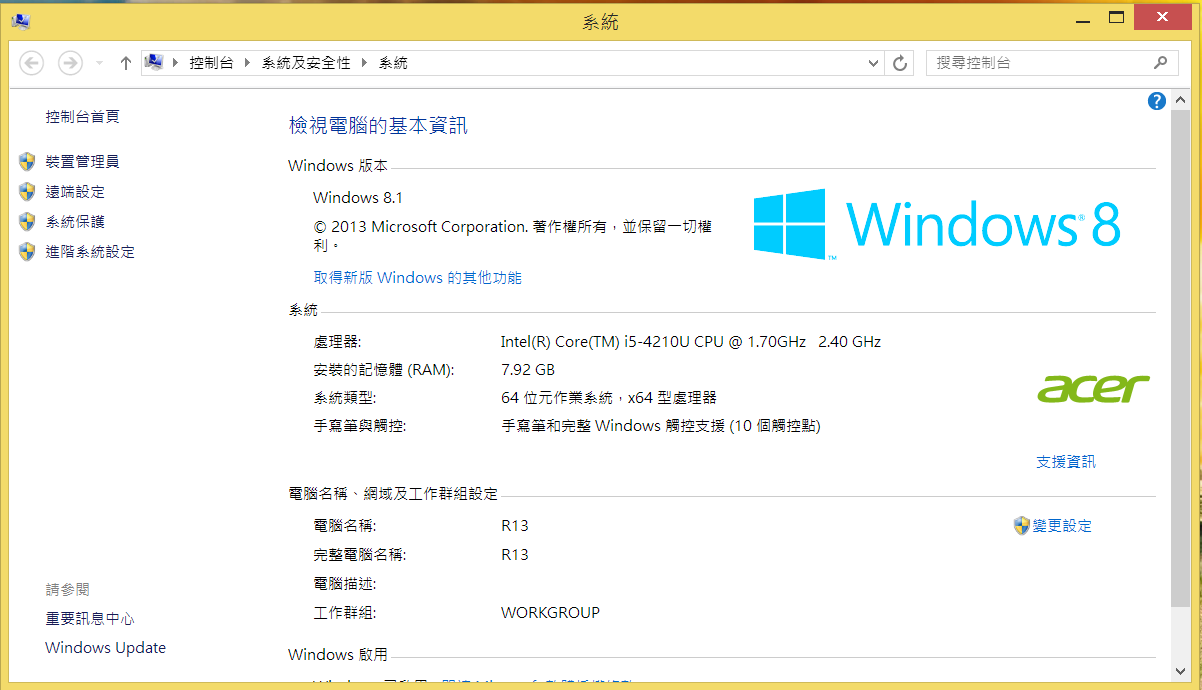
Task: Select 系統 breadcrumb segment
Action: pos(393,63)
